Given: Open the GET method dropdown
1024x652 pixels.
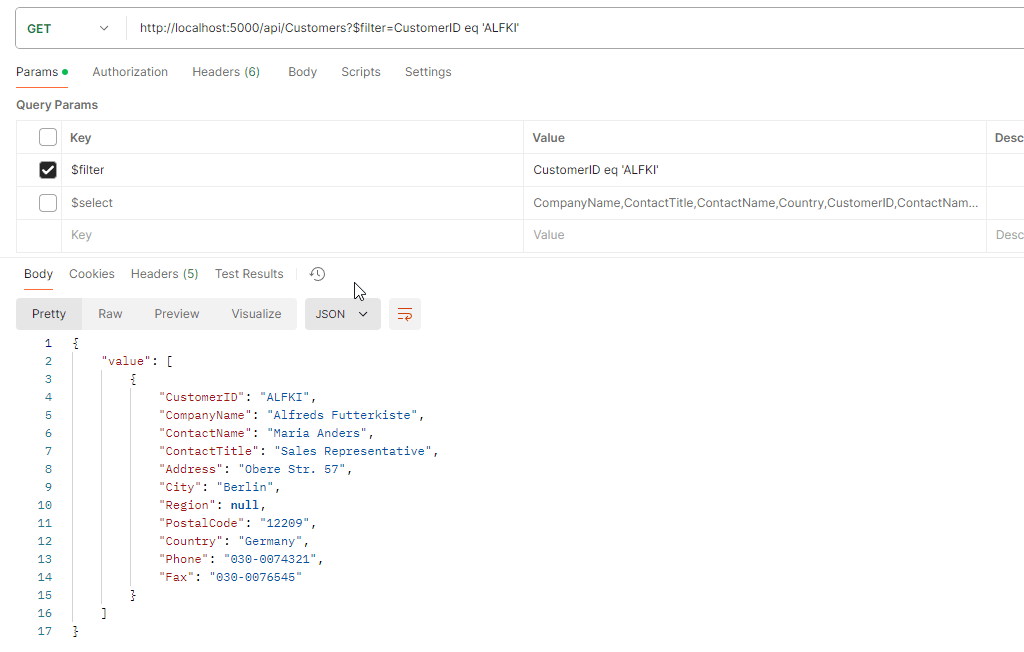Looking at the screenshot, I should 68,29.
